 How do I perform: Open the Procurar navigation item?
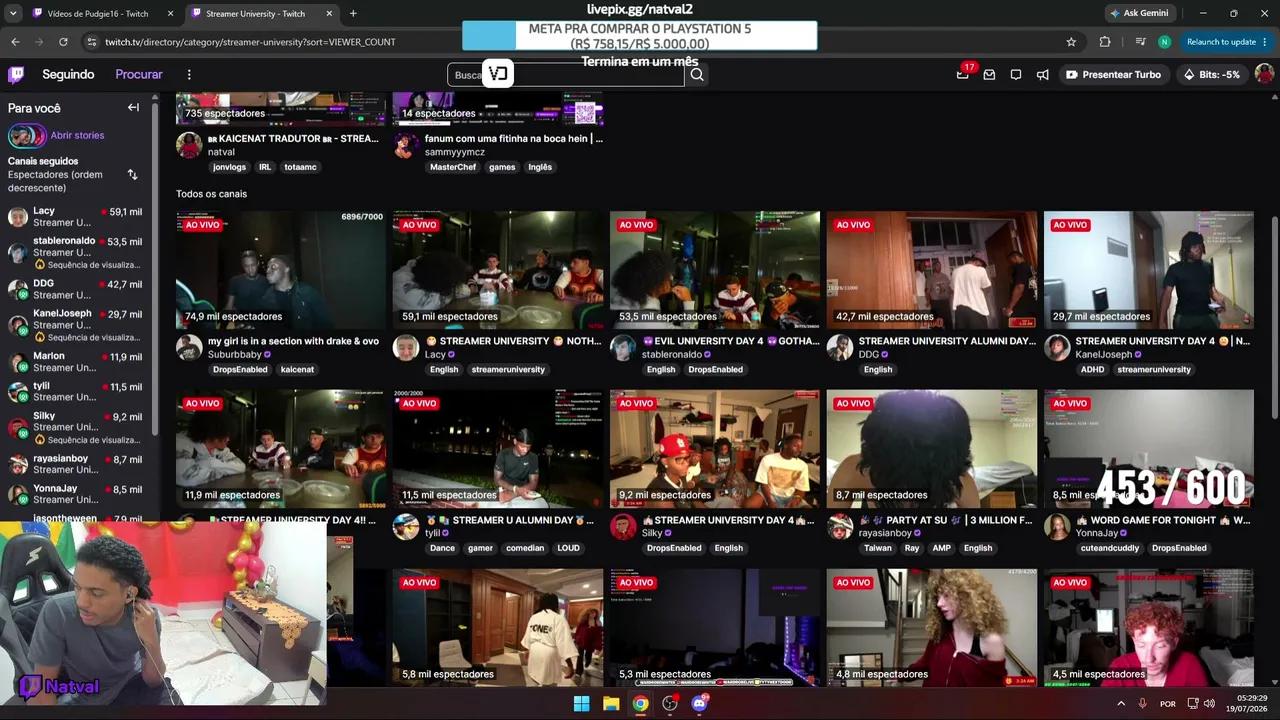pyautogui.click(x=139, y=74)
